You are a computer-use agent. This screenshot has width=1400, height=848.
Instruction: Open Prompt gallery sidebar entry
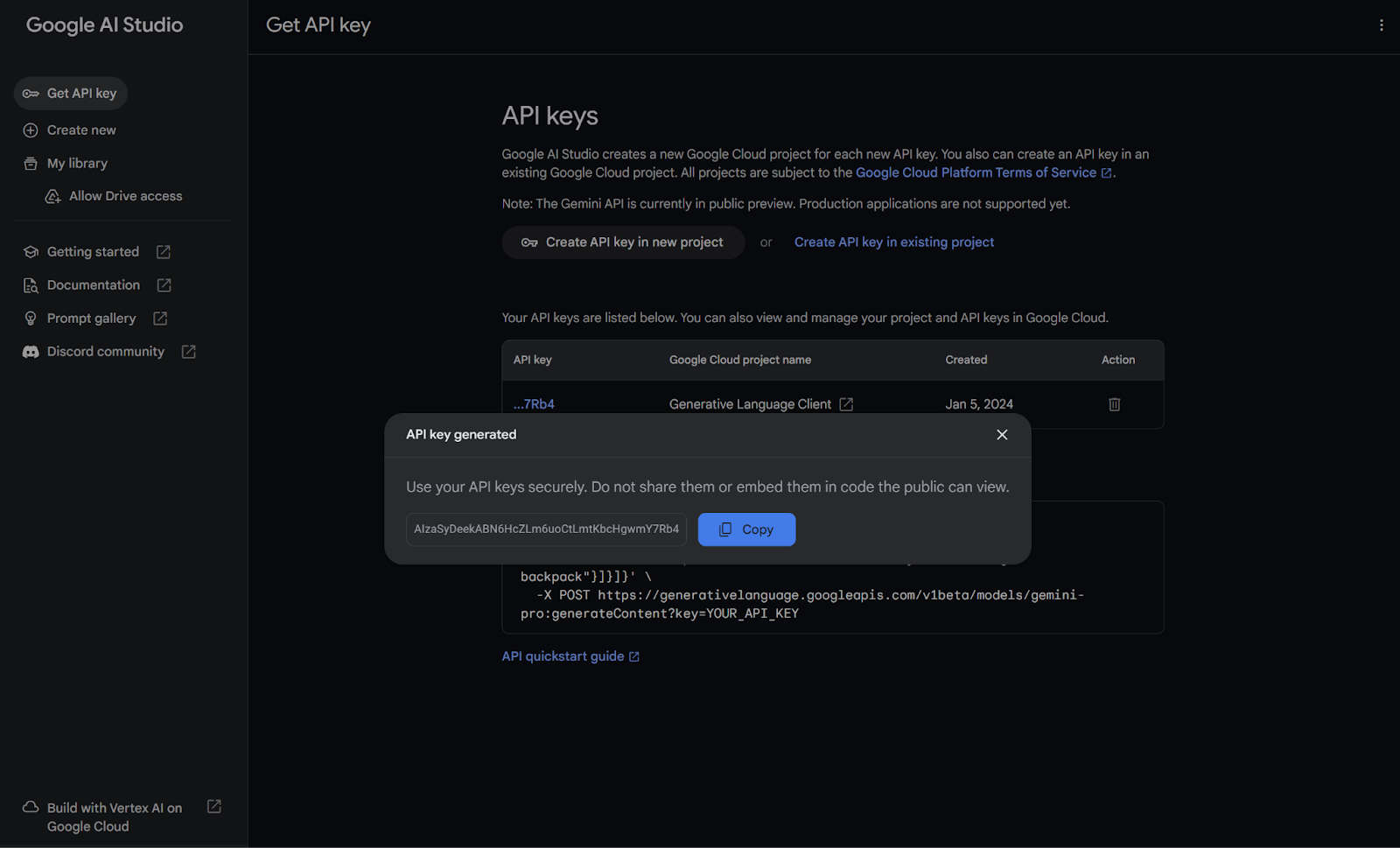point(92,319)
